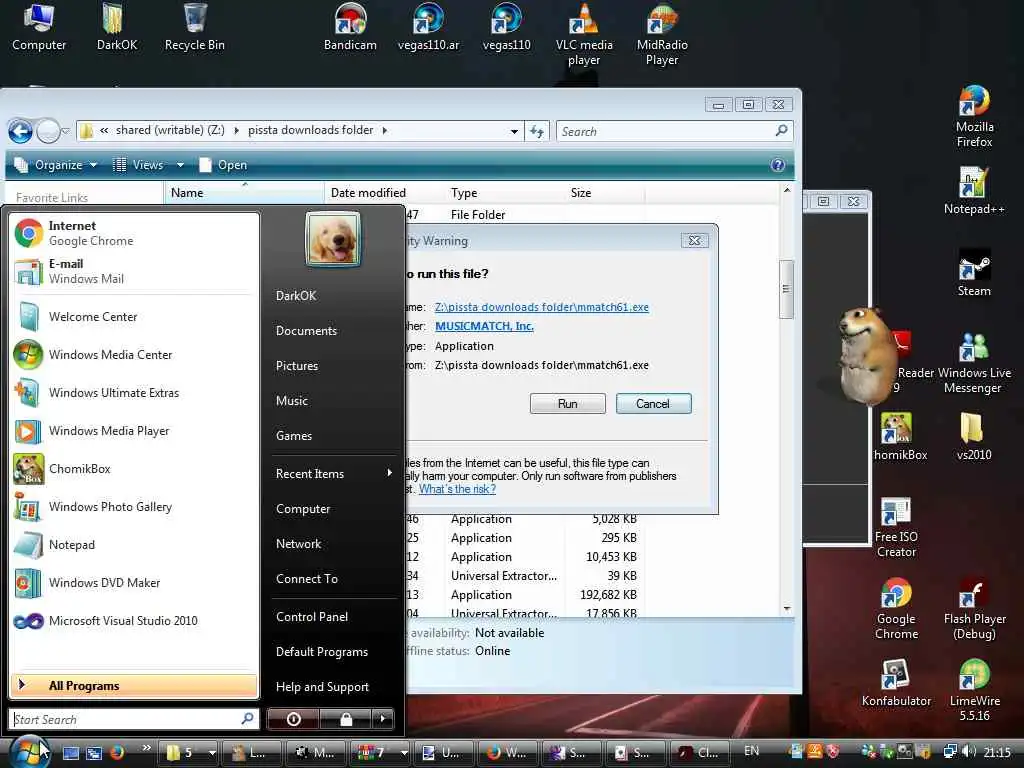
Task: Open the Konfabulator desktop shortcut
Action: [896, 683]
